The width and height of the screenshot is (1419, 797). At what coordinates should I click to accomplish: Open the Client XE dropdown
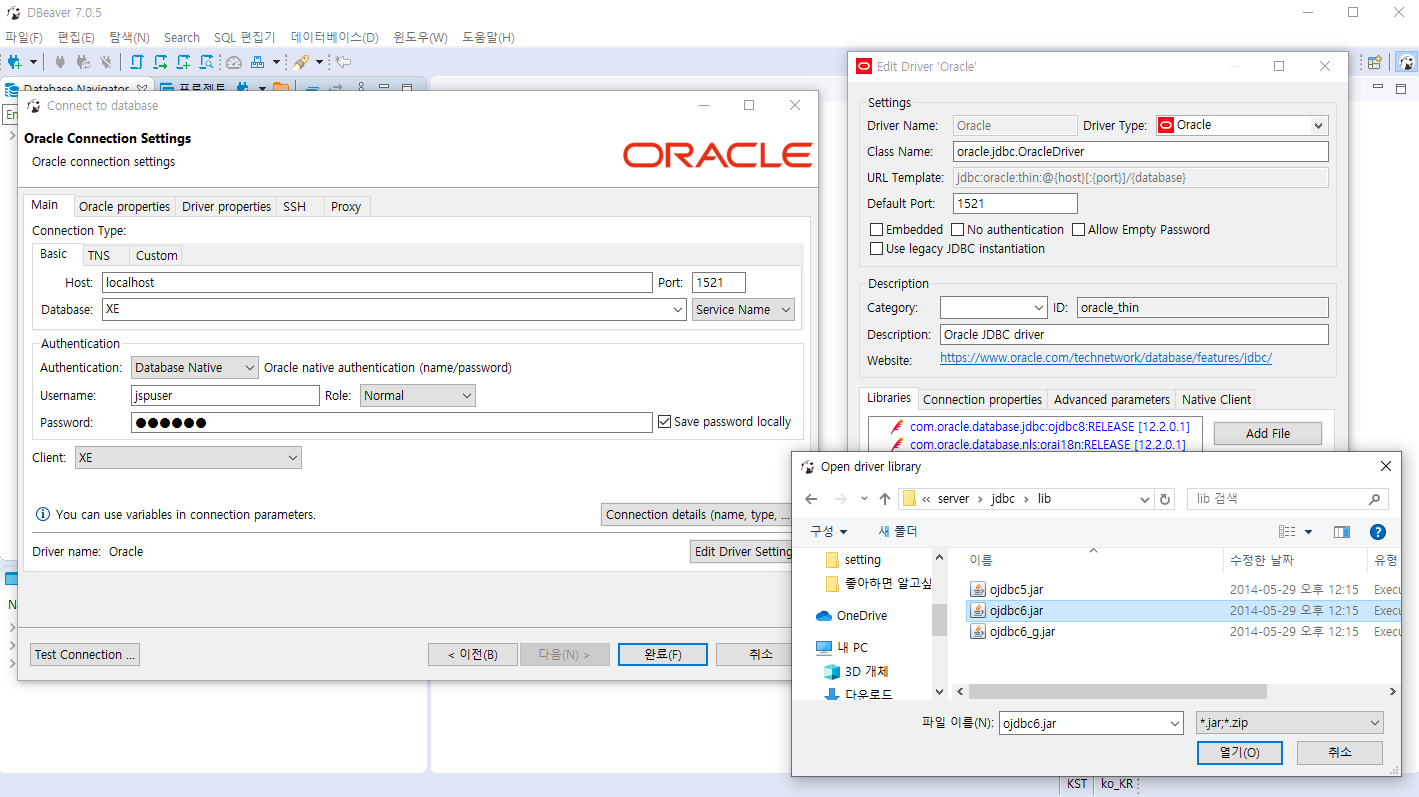(x=188, y=458)
